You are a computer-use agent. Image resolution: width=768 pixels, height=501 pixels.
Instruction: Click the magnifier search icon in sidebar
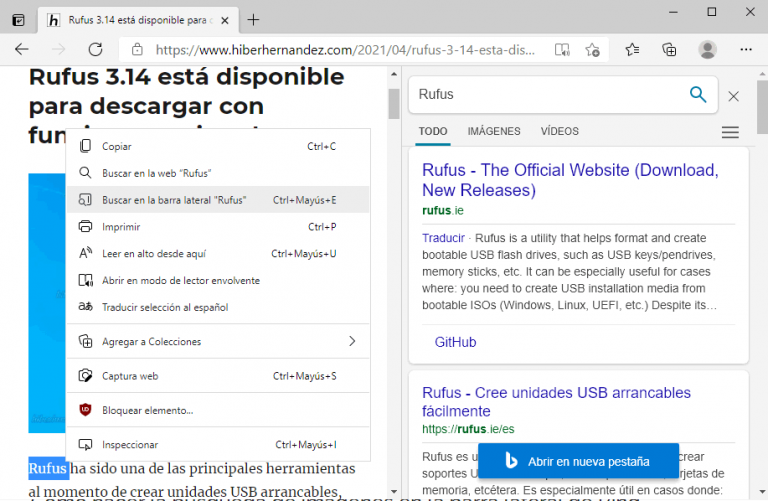tap(698, 95)
